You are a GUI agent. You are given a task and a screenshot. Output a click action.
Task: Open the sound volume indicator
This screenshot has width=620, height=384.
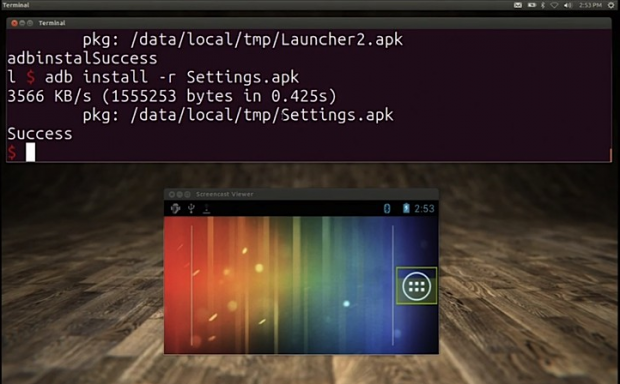pos(568,5)
